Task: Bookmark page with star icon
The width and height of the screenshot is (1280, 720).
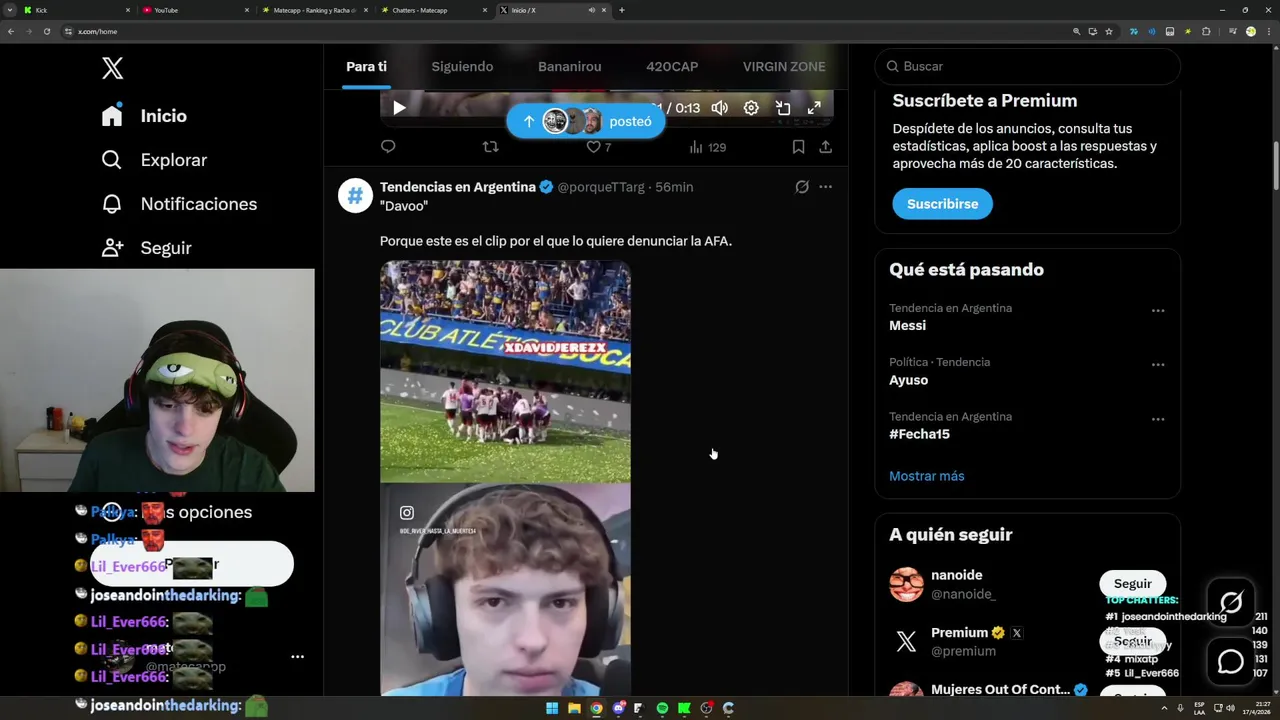Action: [1109, 31]
